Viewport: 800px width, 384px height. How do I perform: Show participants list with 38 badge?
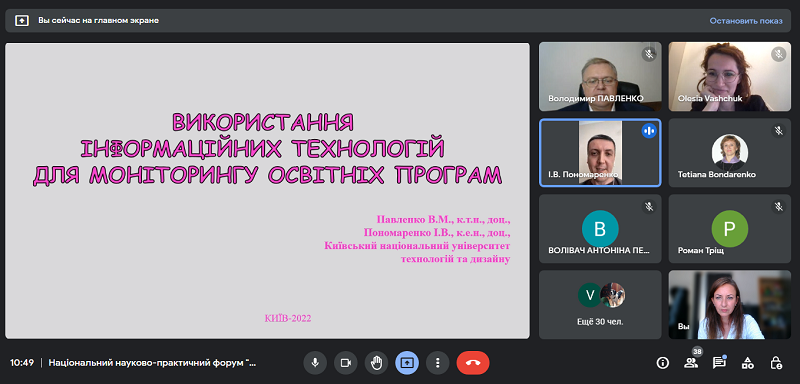(691, 363)
